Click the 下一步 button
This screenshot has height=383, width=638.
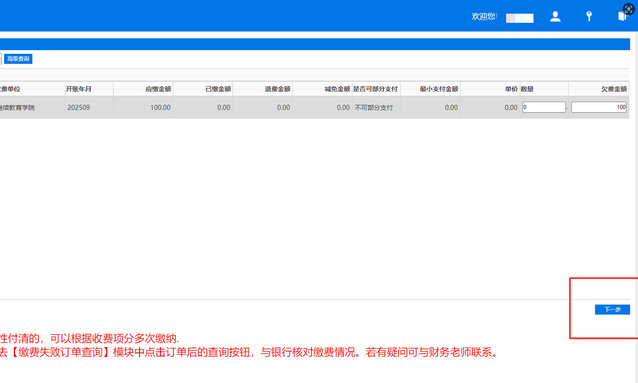tap(612, 310)
